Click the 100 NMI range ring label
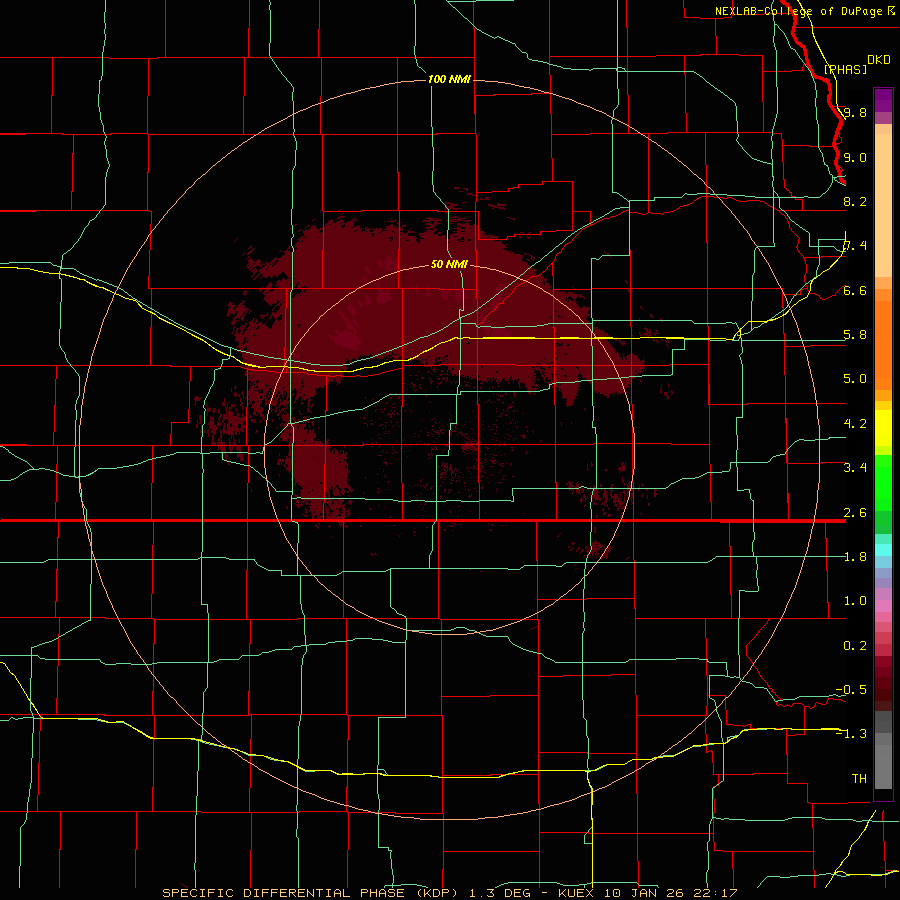Screen dimensions: 900x900 pyautogui.click(x=449, y=79)
